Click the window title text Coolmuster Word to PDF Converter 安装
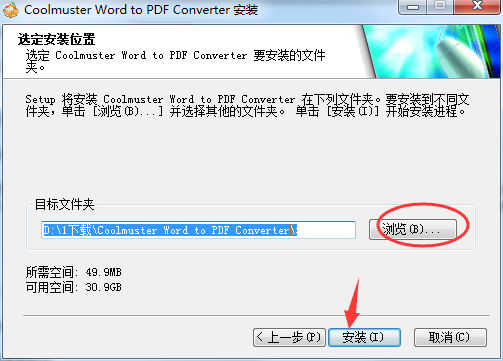The image size is (503, 361). coord(141,10)
